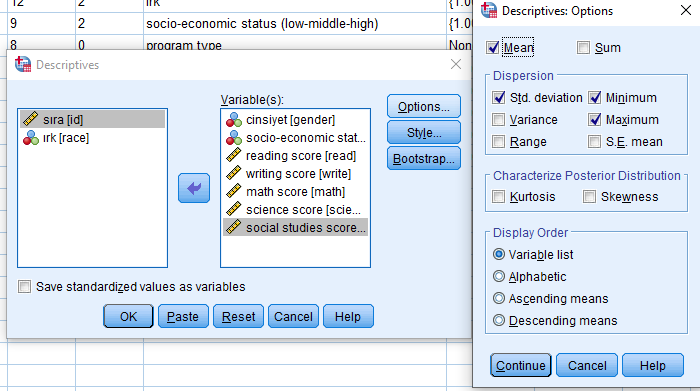Toggle the Std. deviation checkbox
The height and width of the screenshot is (391, 700).
(x=498, y=97)
